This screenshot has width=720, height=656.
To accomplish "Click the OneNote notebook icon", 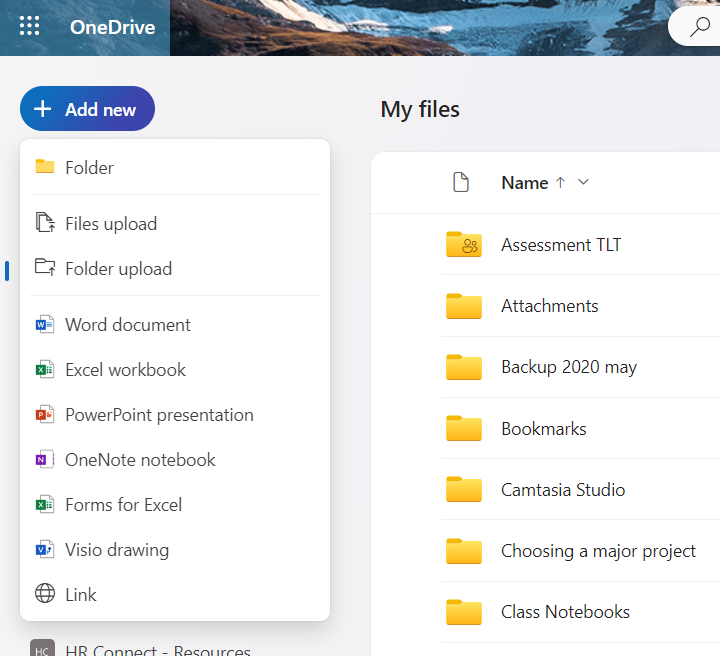I will (45, 460).
